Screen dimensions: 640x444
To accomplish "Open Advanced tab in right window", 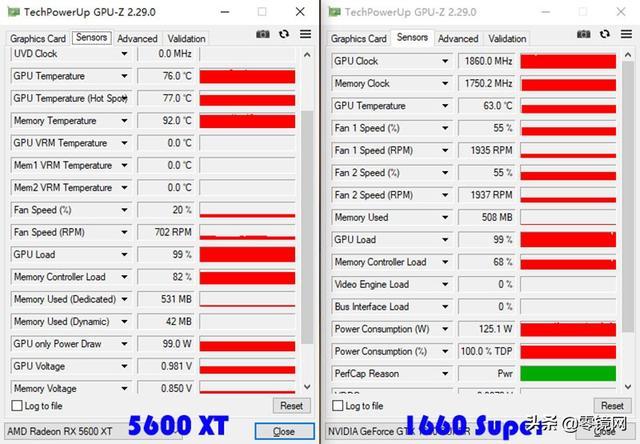I will [458, 39].
